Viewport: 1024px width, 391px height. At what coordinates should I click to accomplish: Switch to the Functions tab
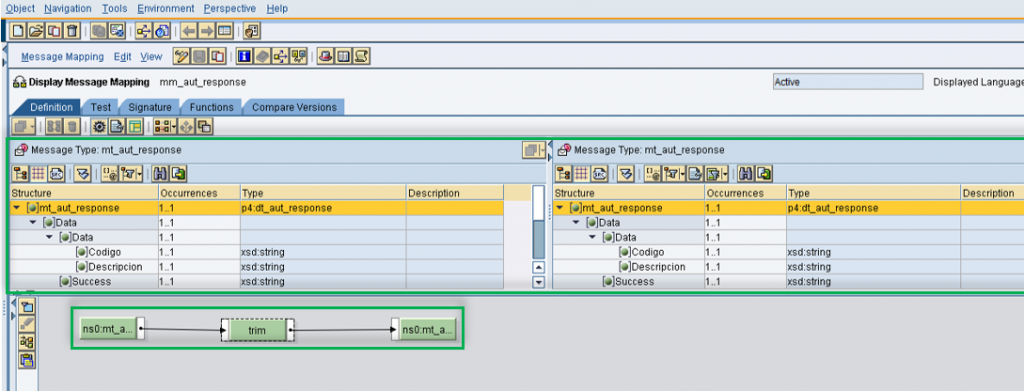click(212, 107)
